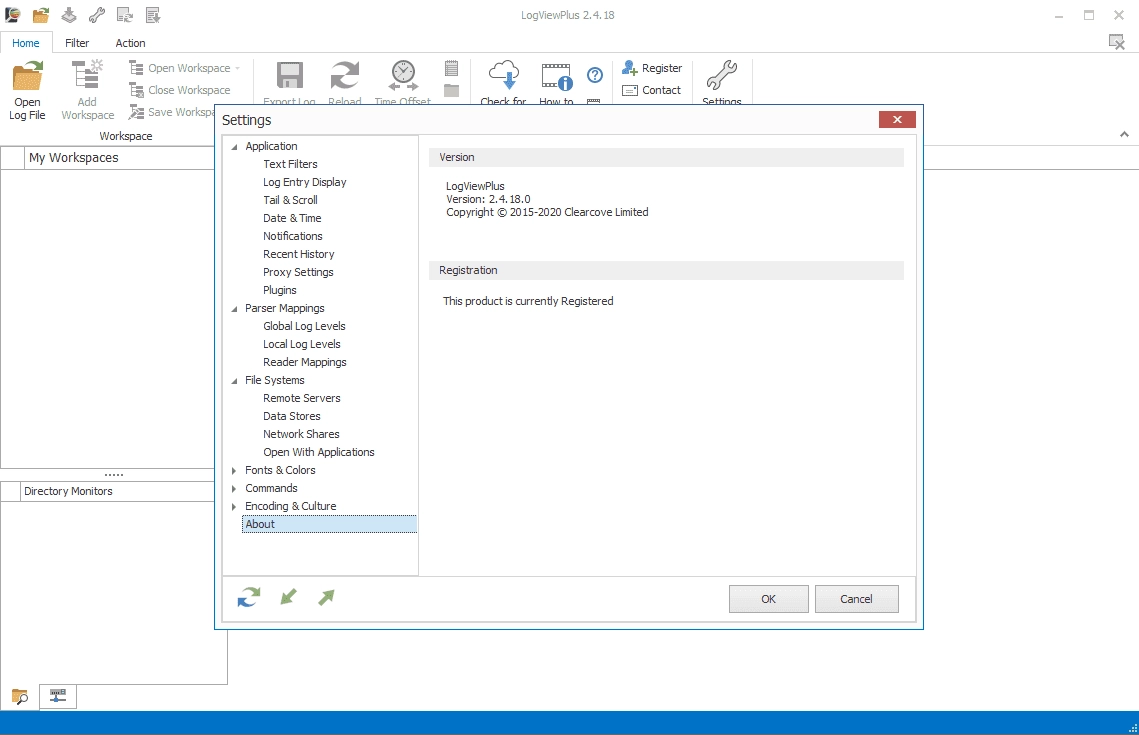Click the quick-access wrench icon
Viewport: 1139px width, 735px height.
click(x=97, y=15)
